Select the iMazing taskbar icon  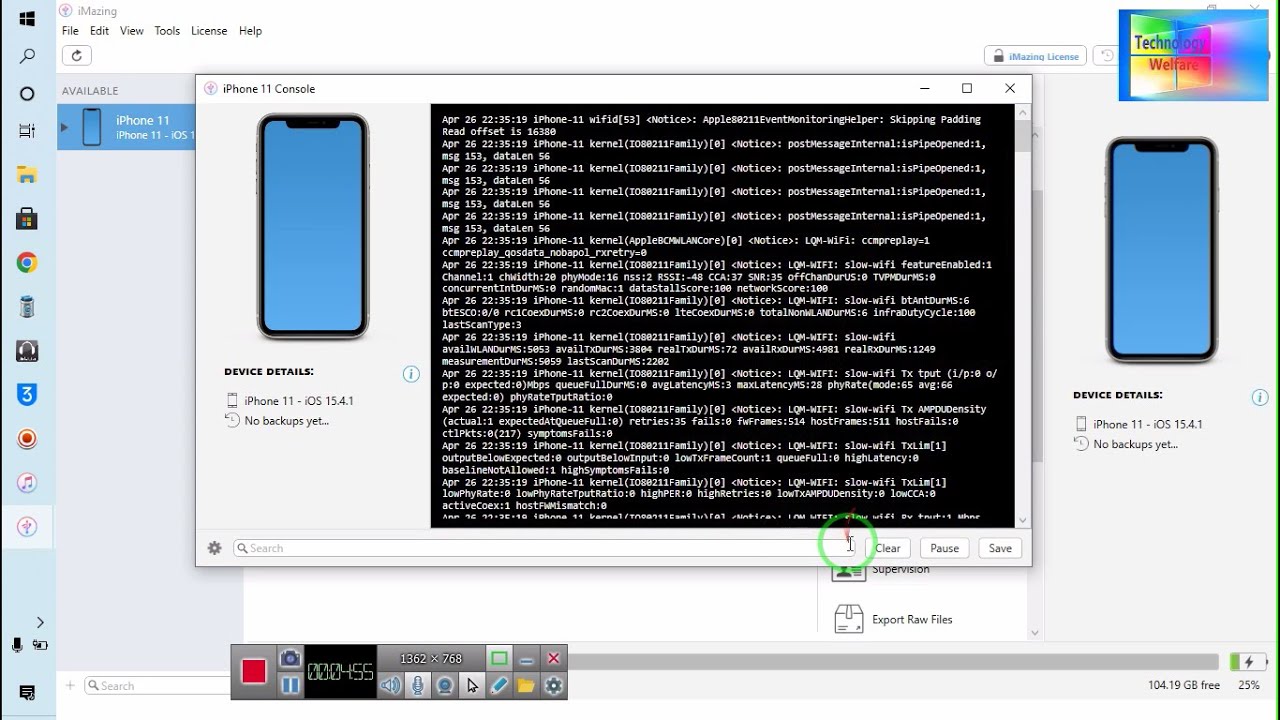pos(27,527)
